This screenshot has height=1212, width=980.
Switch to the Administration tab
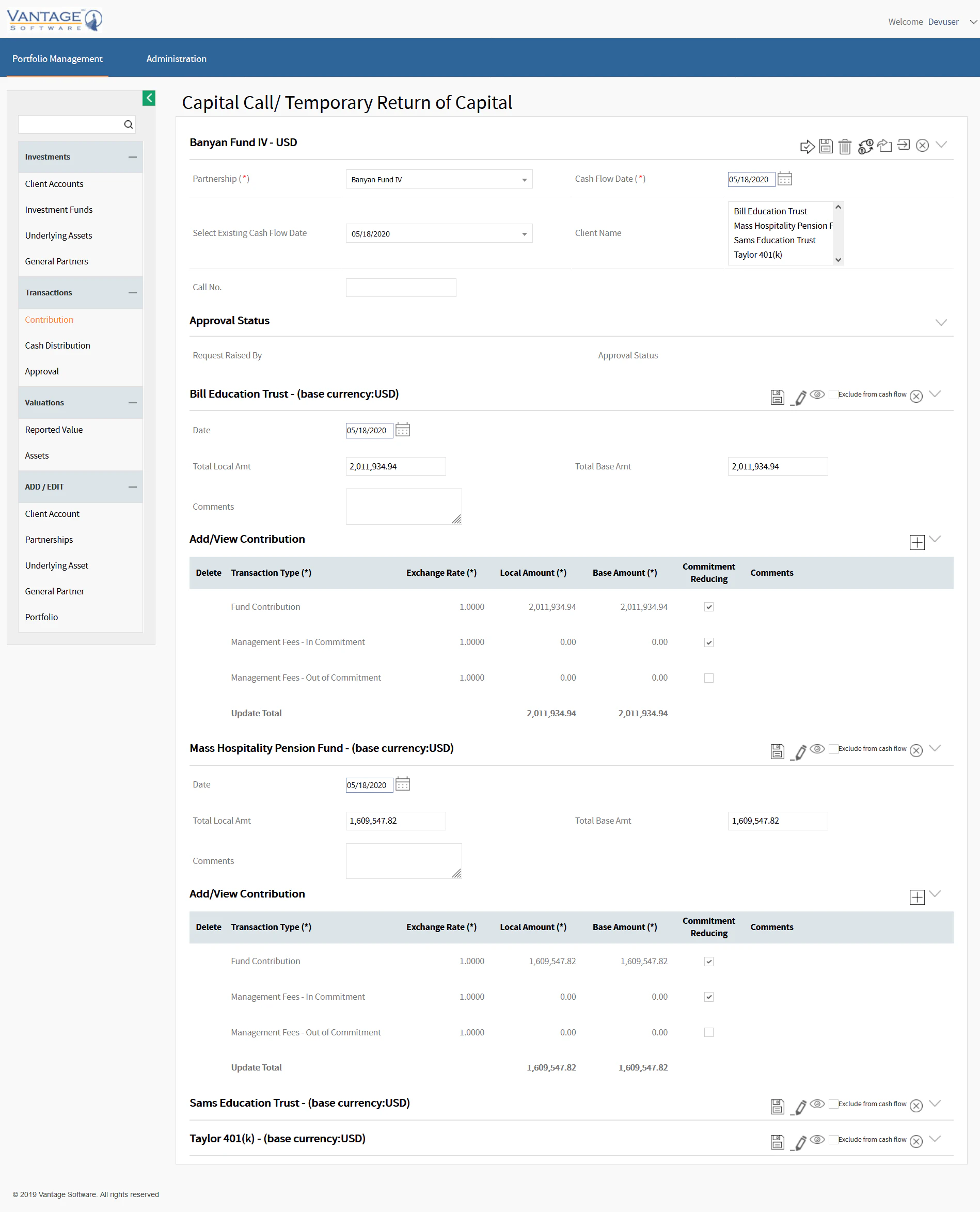coord(176,58)
